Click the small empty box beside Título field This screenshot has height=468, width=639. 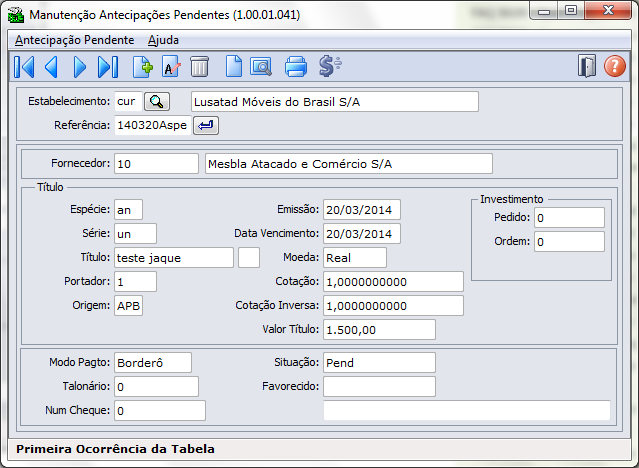coord(249,258)
